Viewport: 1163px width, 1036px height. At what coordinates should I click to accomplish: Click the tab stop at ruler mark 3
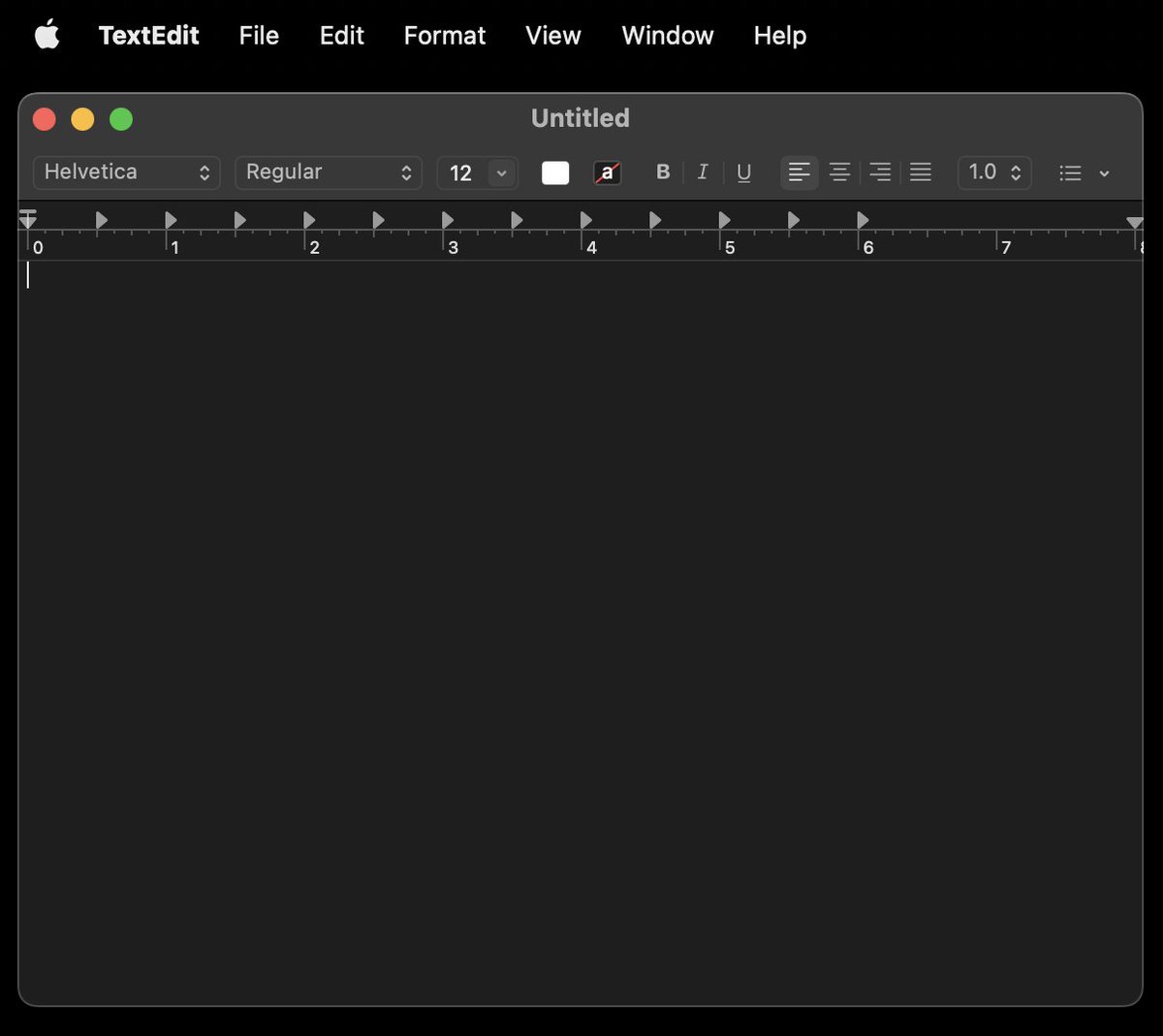448,220
